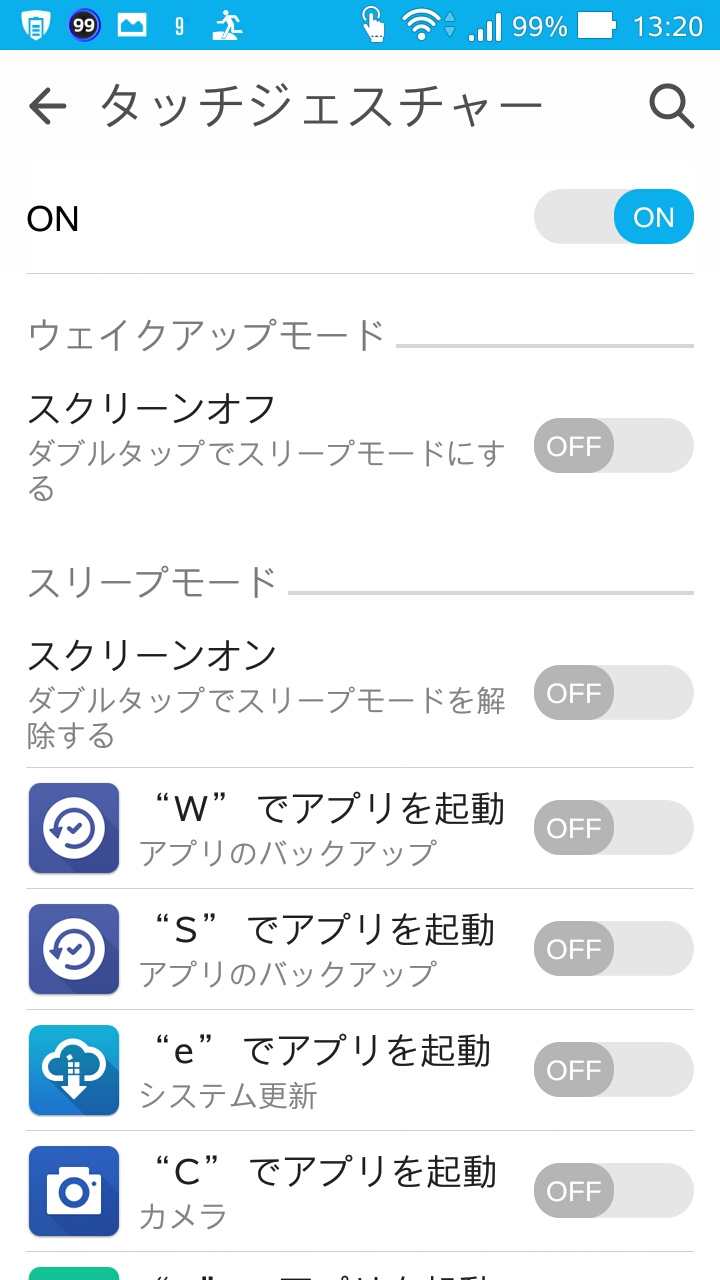The height and width of the screenshot is (1280, 720).
Task: Toggle the "W" でアプリを起動 switch
Action: coord(613,828)
